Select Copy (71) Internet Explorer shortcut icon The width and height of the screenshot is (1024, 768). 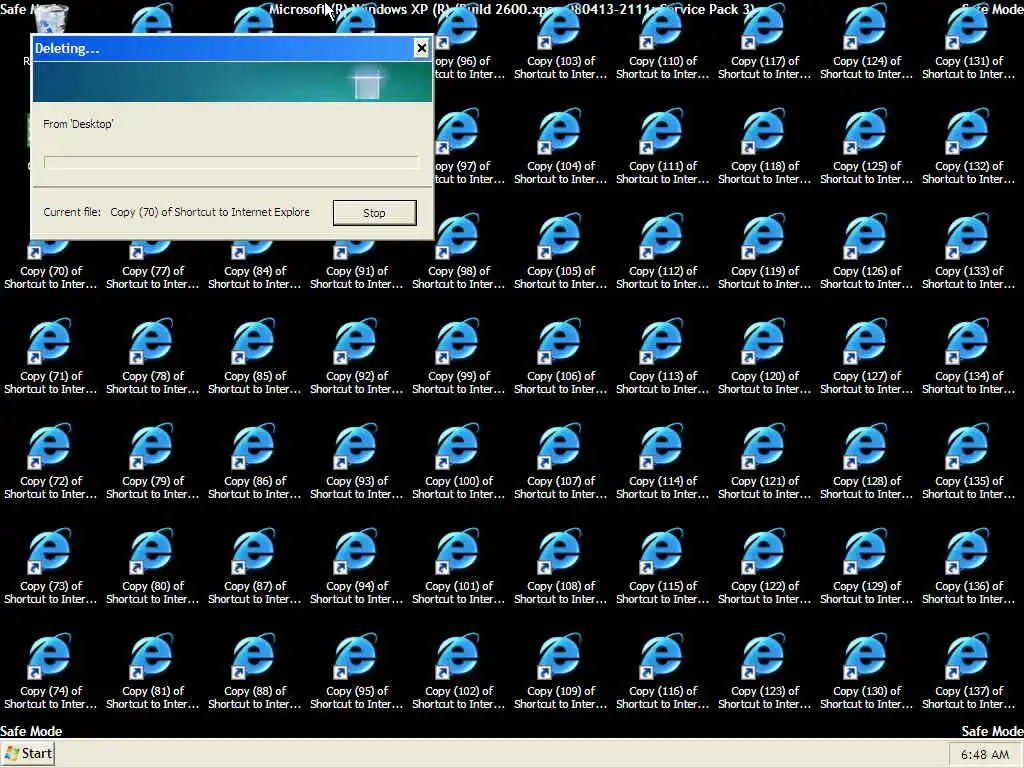[50, 341]
